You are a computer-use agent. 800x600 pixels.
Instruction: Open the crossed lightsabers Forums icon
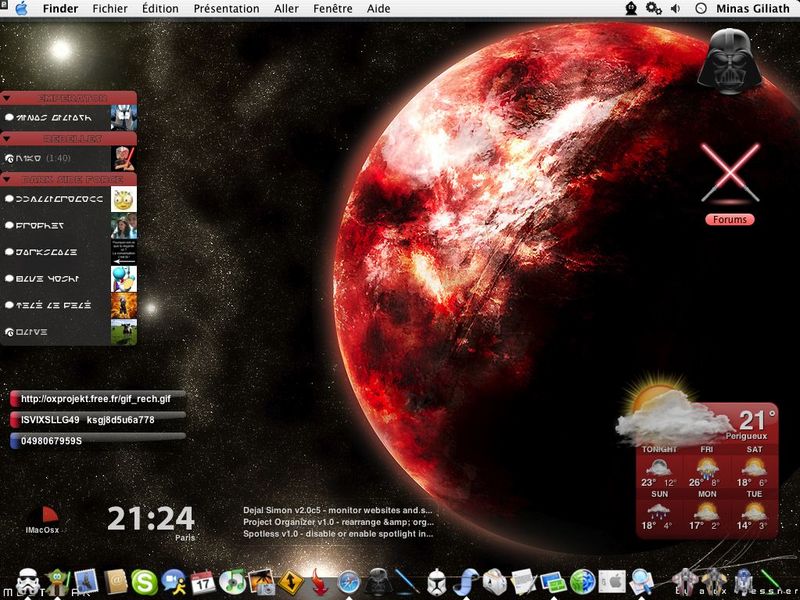click(x=730, y=173)
